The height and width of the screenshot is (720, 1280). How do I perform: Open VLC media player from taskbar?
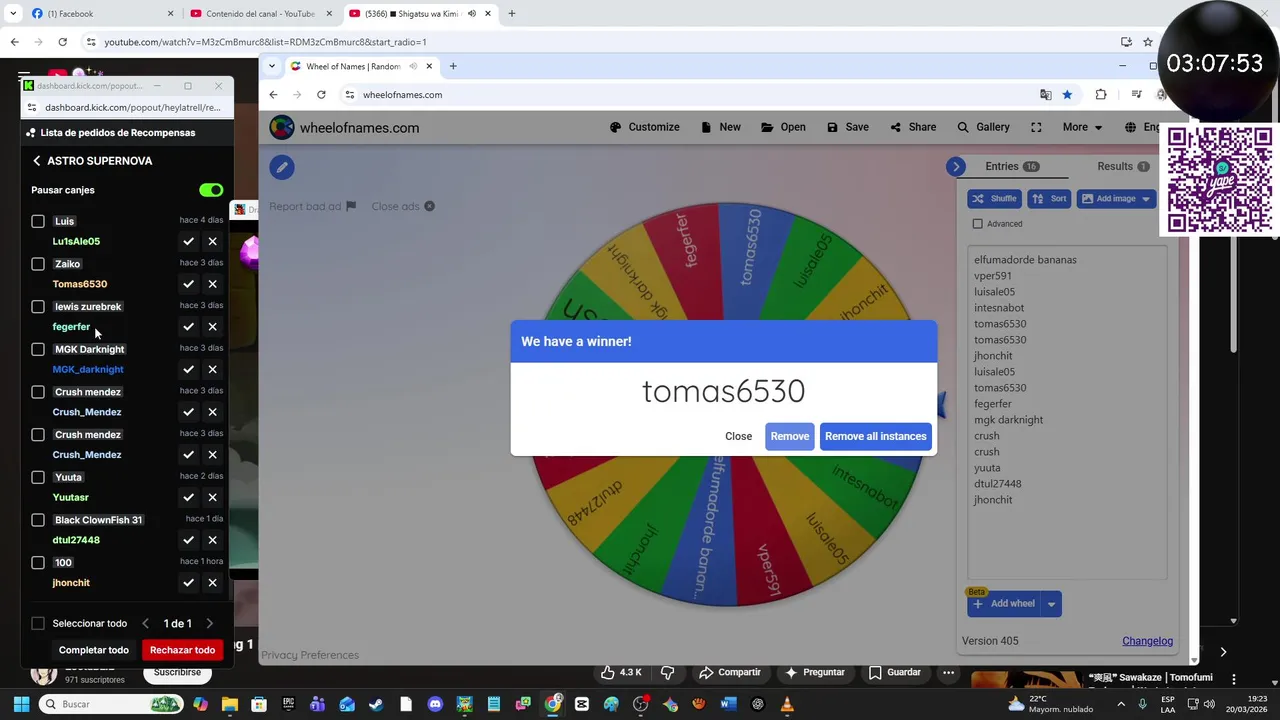click(x=787, y=704)
